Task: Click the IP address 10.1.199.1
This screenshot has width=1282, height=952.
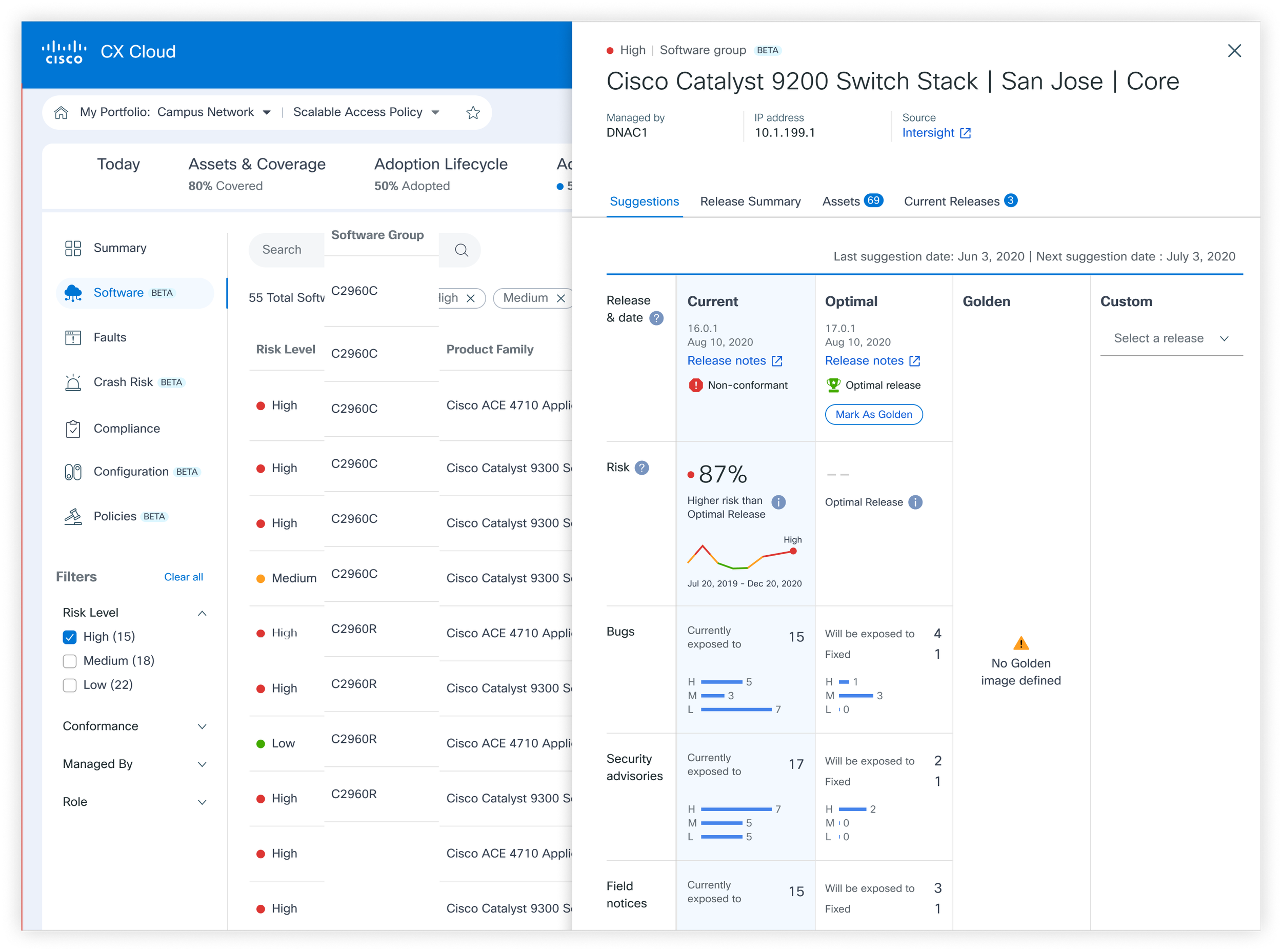Action: pos(785,133)
